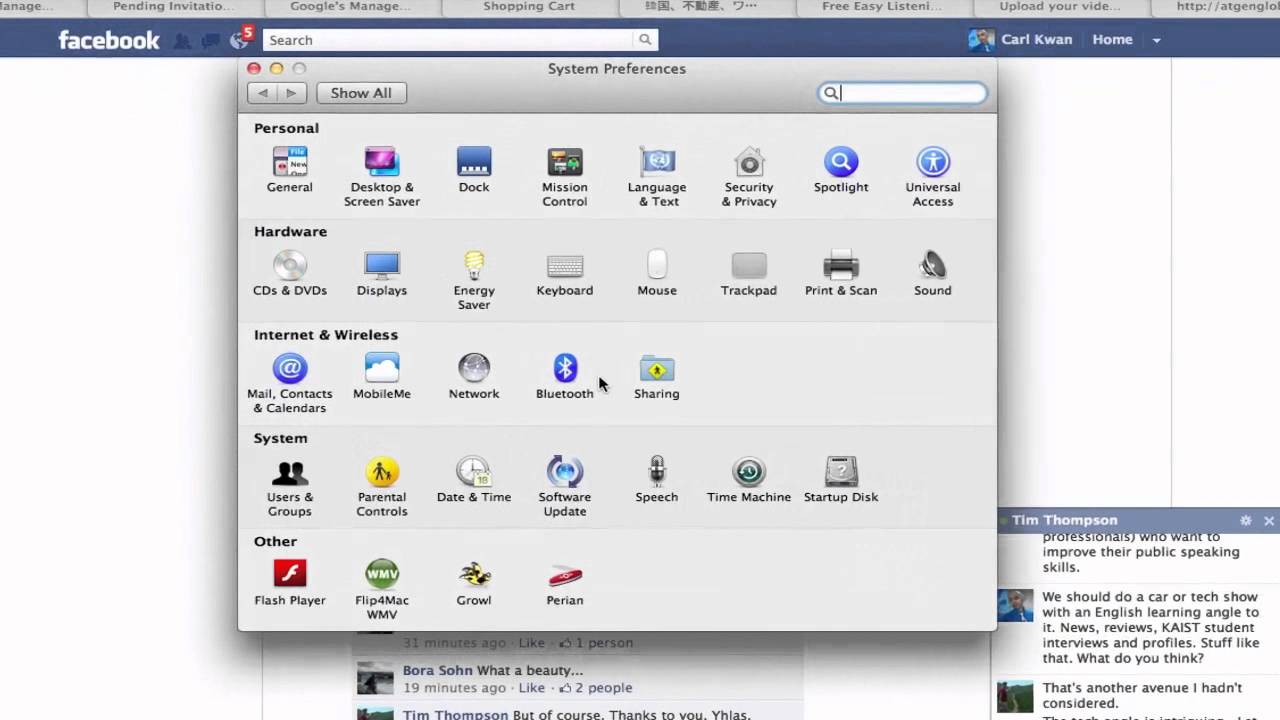Open Startup Disk preferences
This screenshot has height=720, width=1280.
tap(841, 479)
